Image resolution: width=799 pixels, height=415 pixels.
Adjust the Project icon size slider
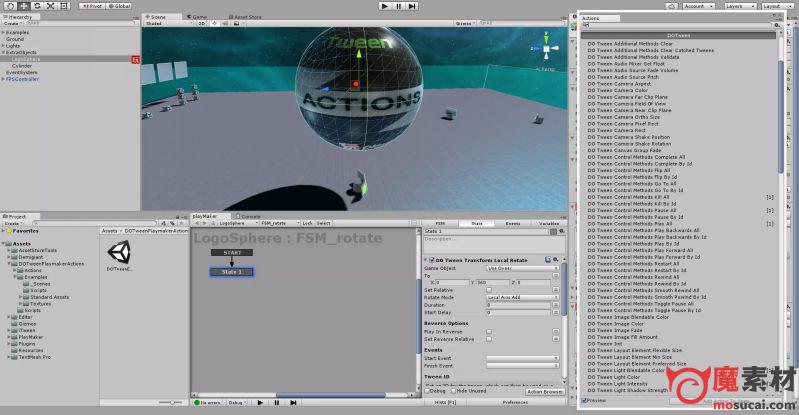(172, 402)
